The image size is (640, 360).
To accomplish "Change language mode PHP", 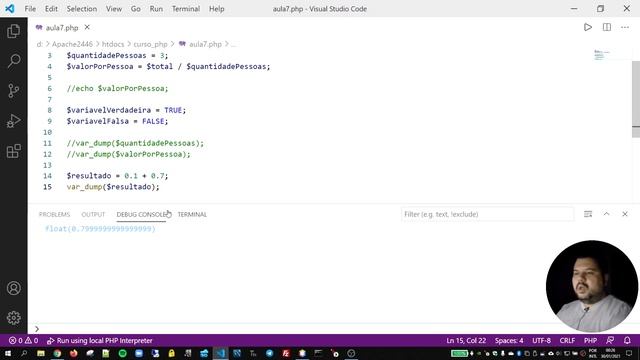I will (590, 340).
